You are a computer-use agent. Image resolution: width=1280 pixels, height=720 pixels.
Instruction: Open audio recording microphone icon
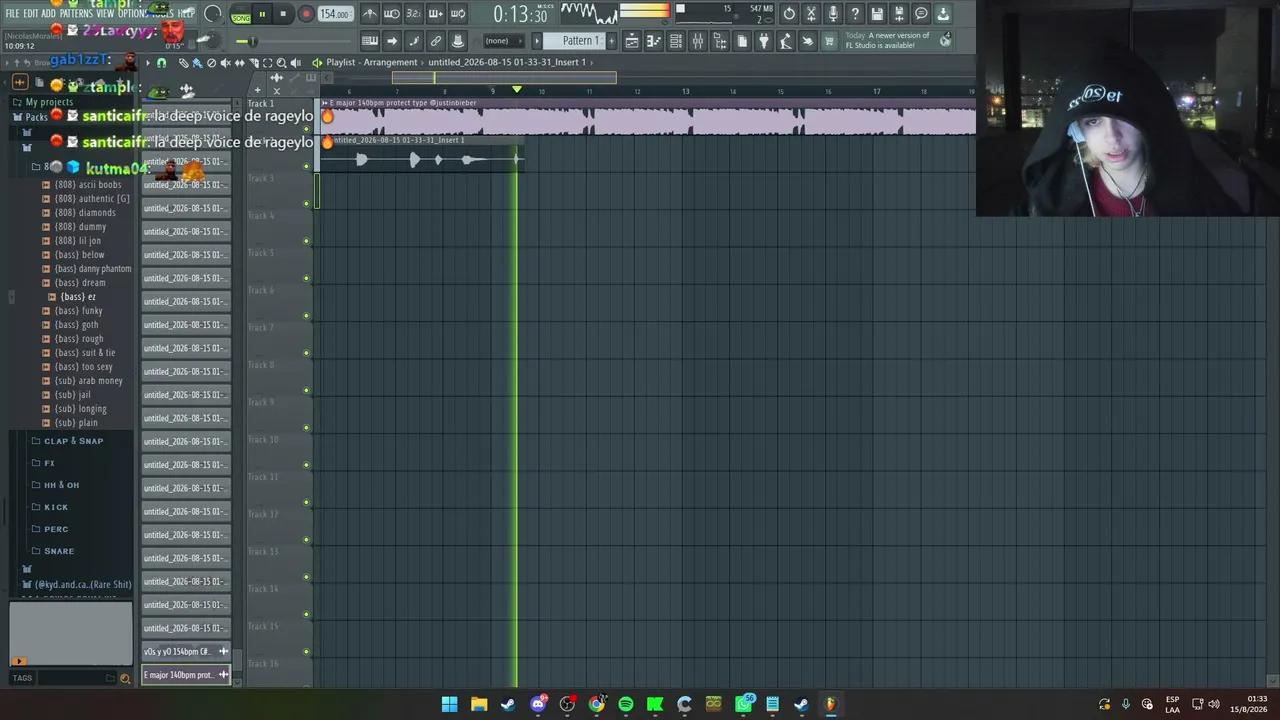point(833,14)
